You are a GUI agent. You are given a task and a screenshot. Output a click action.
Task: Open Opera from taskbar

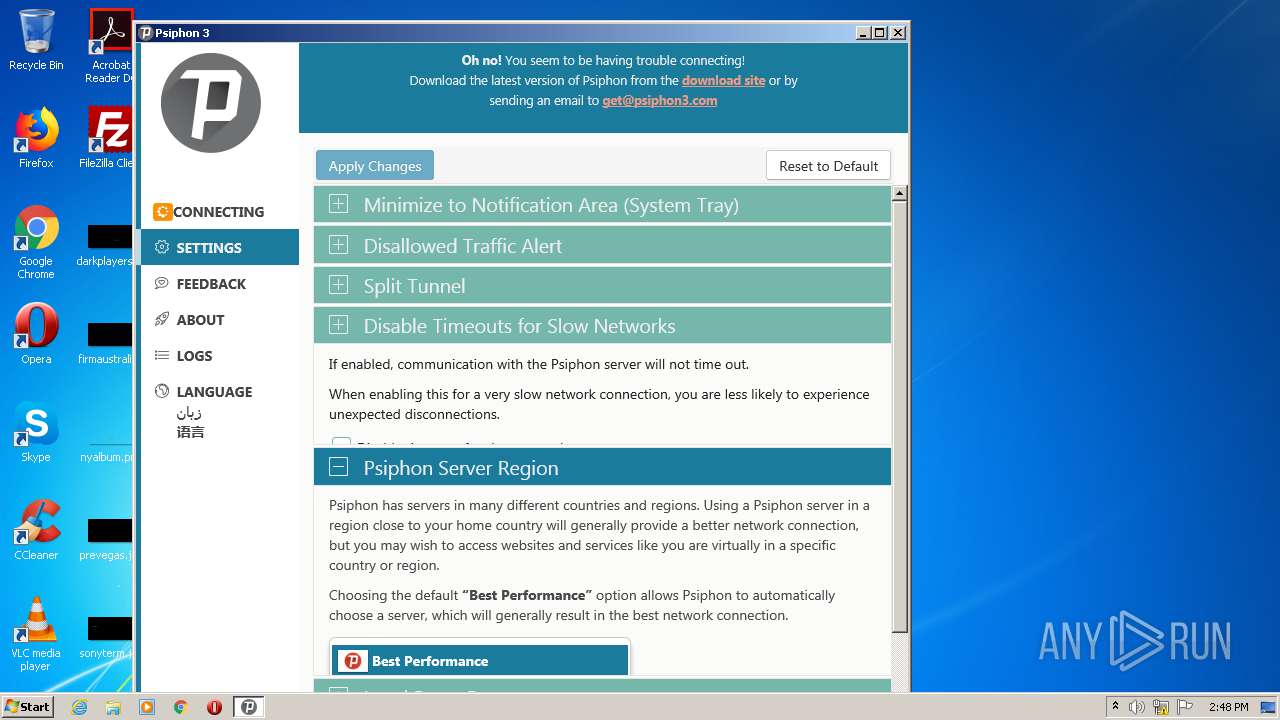[x=214, y=707]
